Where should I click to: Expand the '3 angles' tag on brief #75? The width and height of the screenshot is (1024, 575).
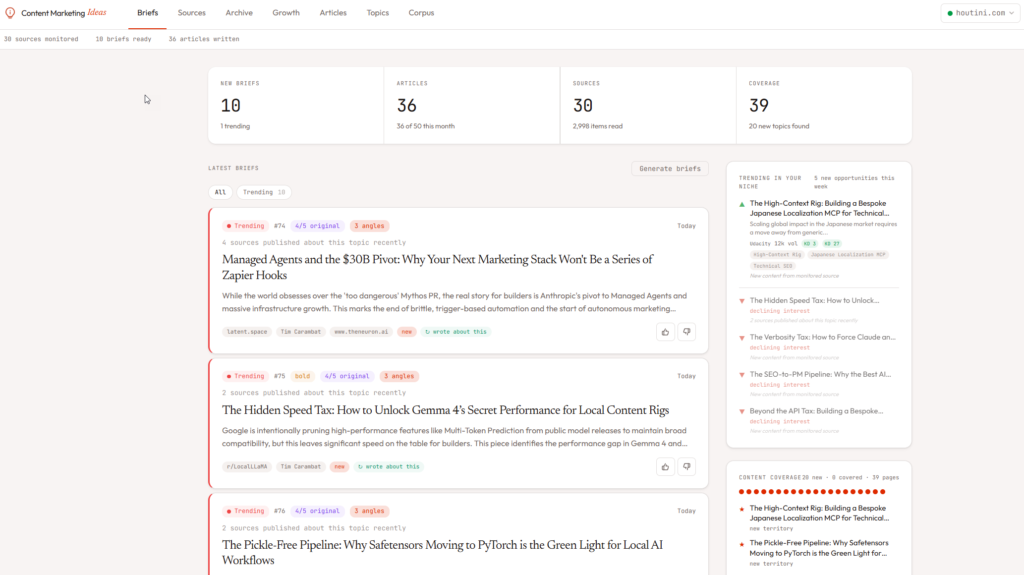(399, 376)
